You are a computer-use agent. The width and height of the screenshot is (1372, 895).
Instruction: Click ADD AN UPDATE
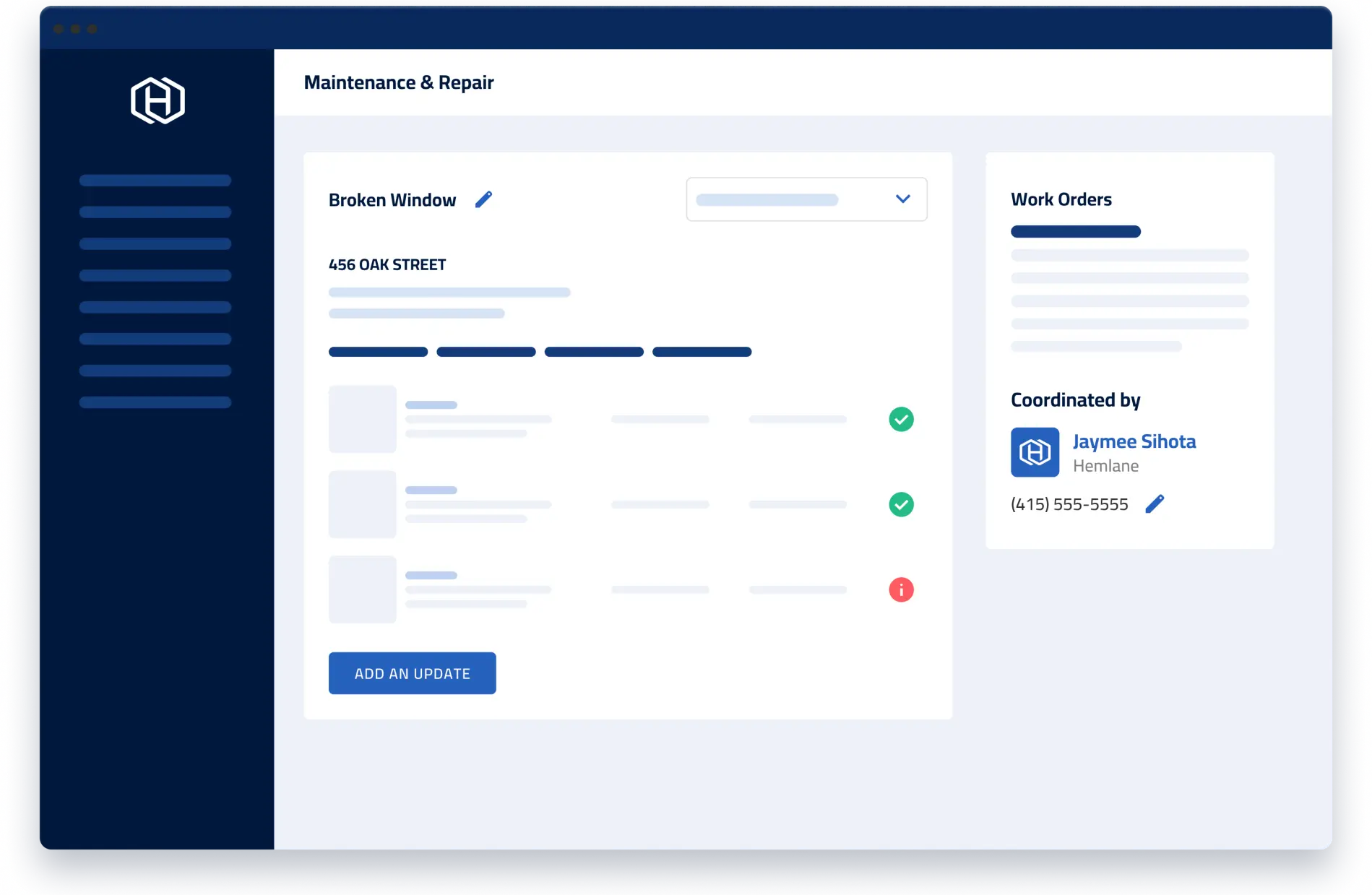[412, 673]
